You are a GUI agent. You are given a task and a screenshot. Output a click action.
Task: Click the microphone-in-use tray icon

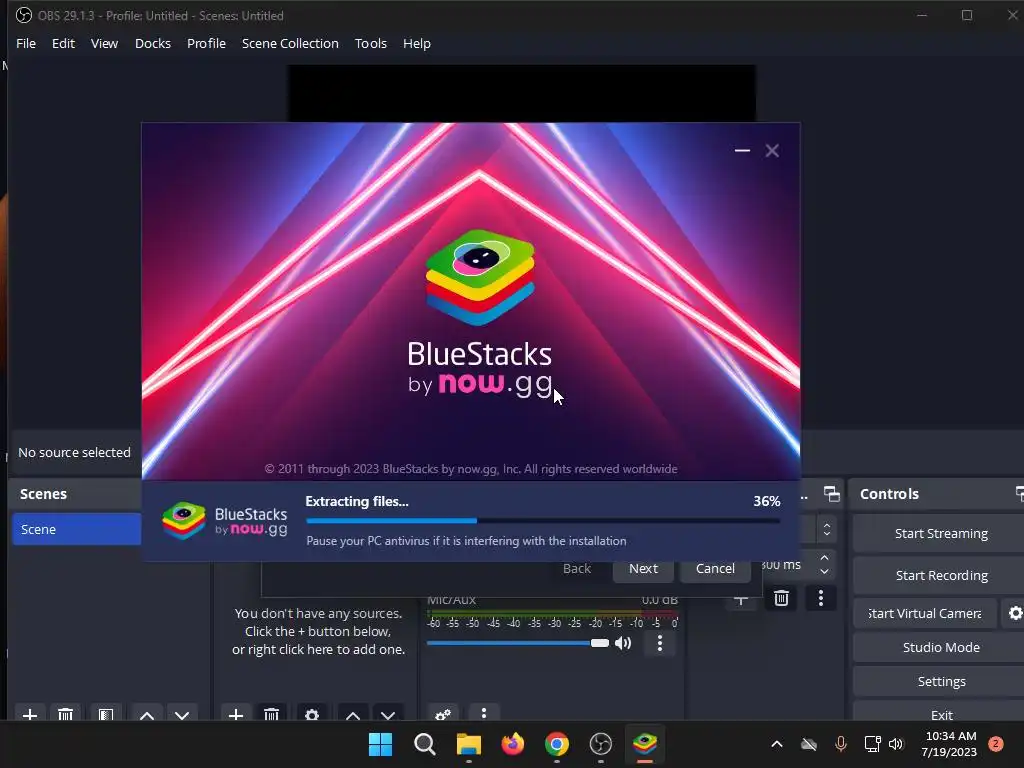pyautogui.click(x=840, y=744)
